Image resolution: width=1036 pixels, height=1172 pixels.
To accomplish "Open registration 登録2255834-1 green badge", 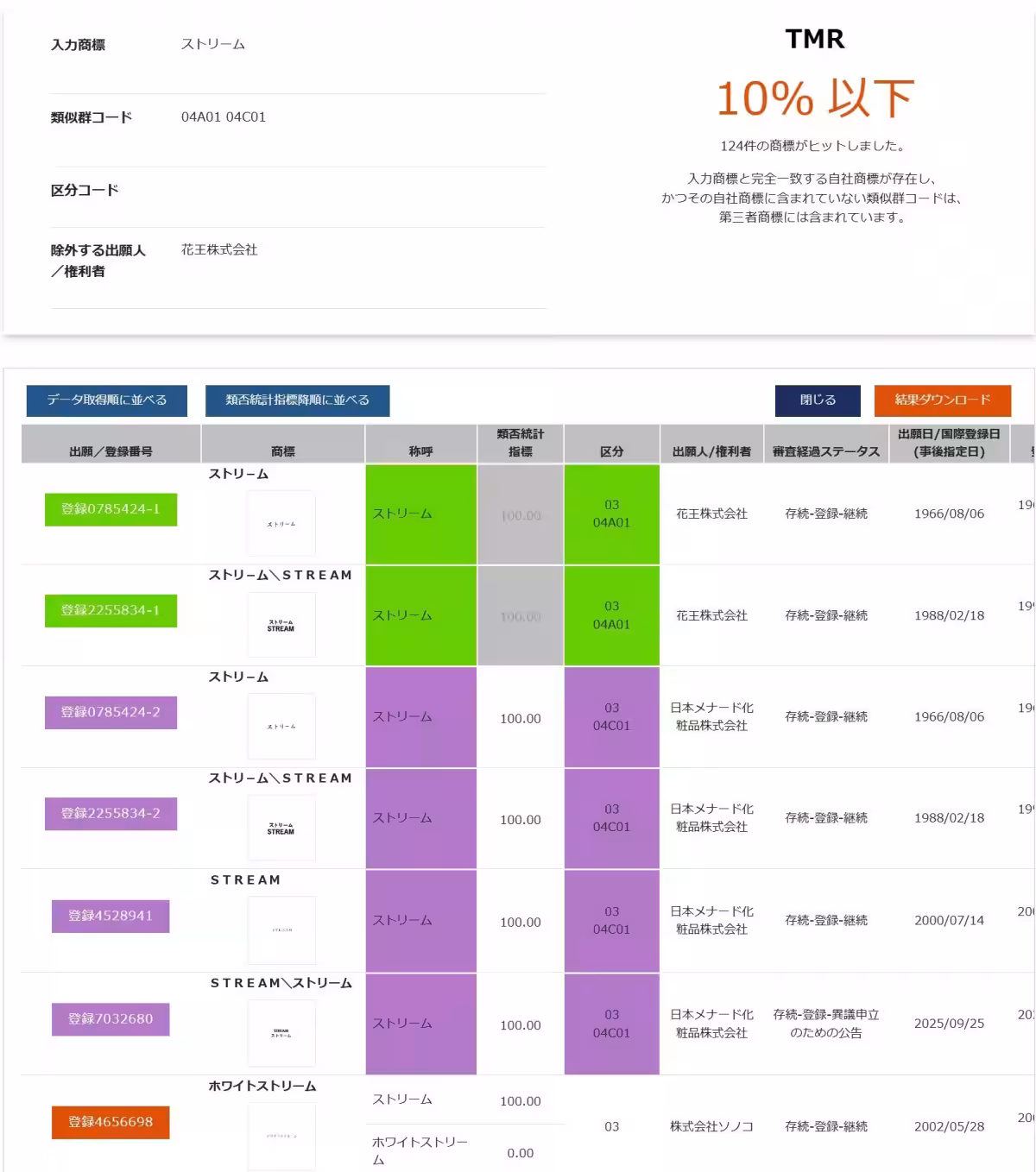I will (111, 610).
